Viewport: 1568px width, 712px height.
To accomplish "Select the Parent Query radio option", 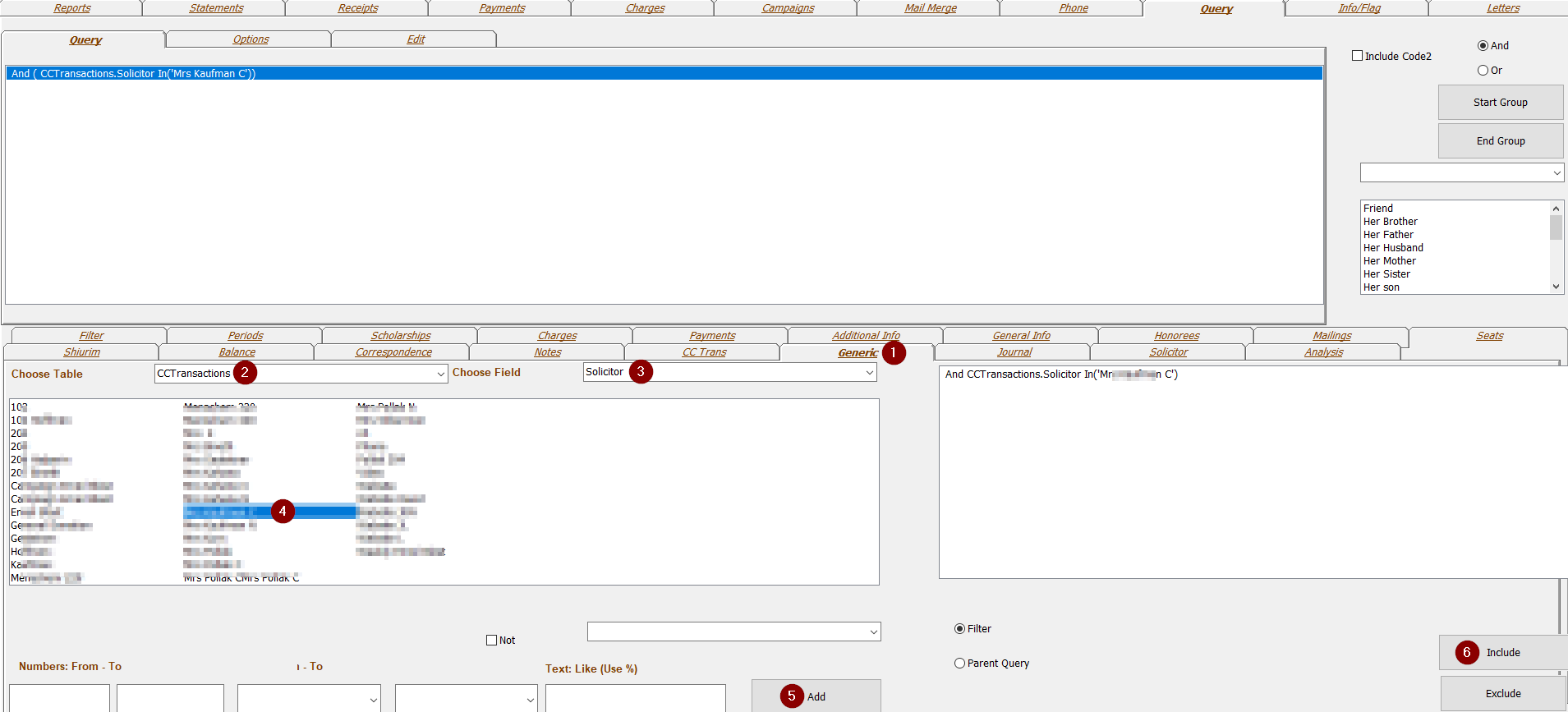I will [959, 664].
